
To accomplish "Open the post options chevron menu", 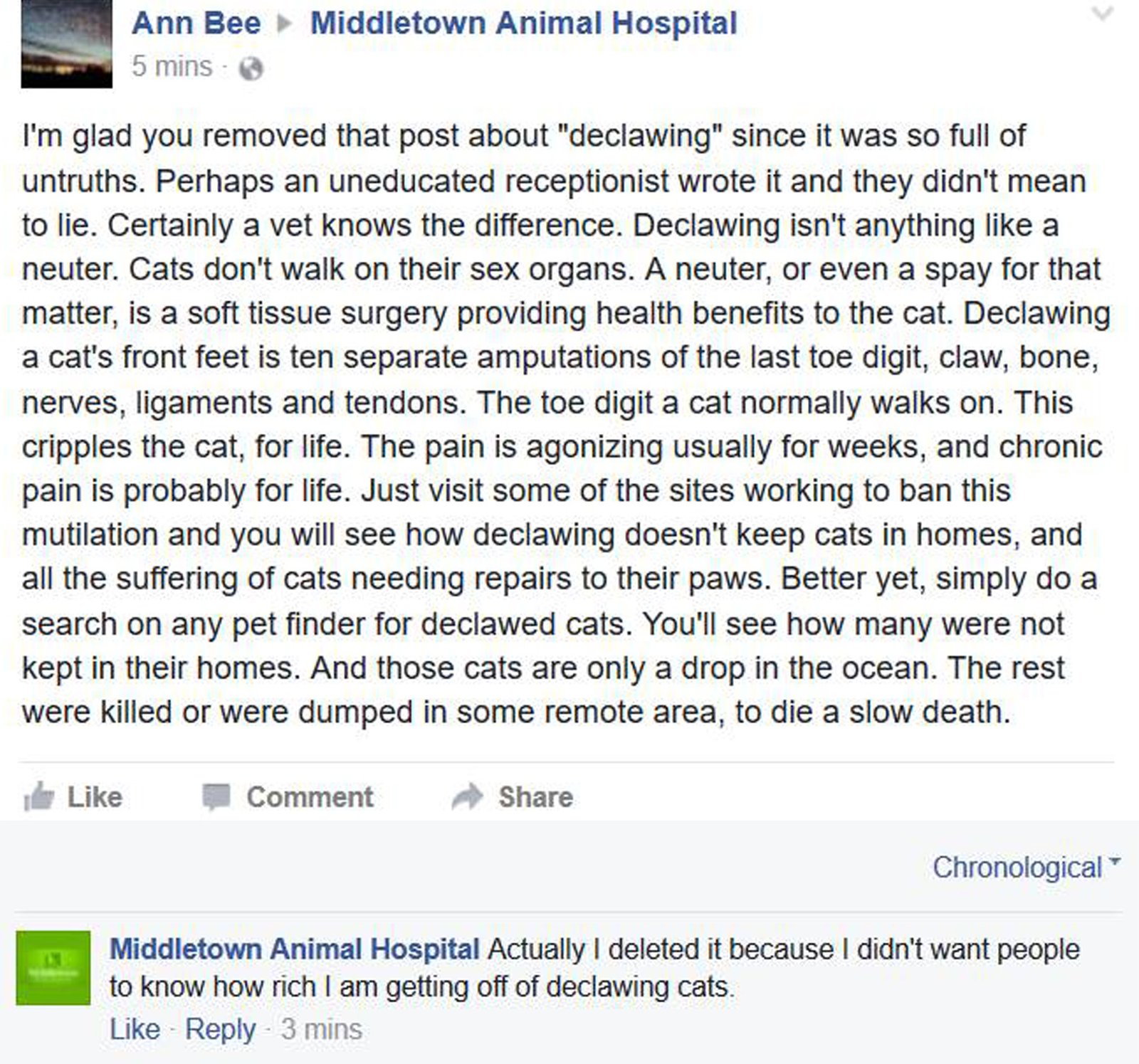I will click(x=1102, y=14).
